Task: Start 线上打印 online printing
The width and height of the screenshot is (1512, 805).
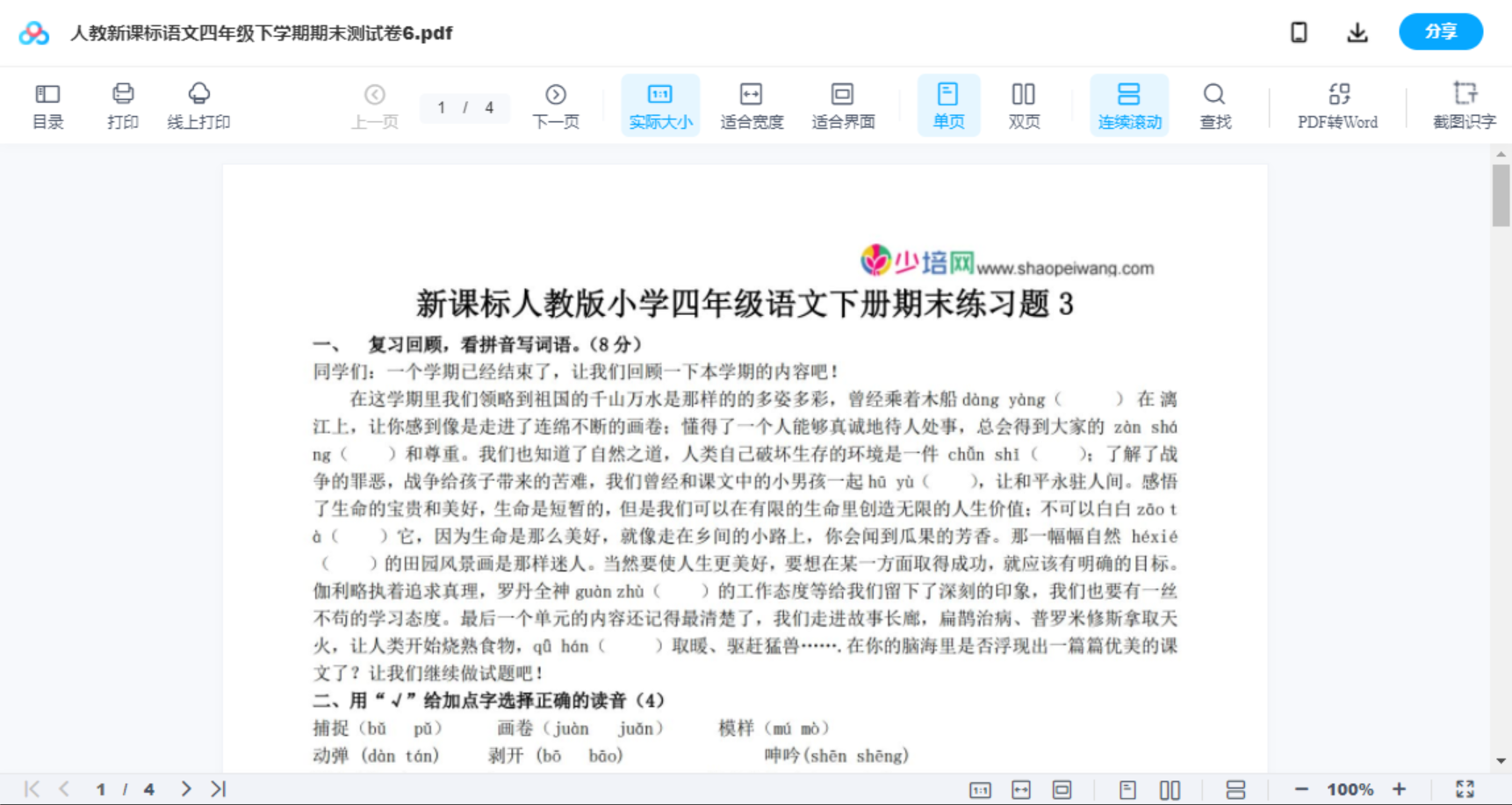Action: click(199, 104)
